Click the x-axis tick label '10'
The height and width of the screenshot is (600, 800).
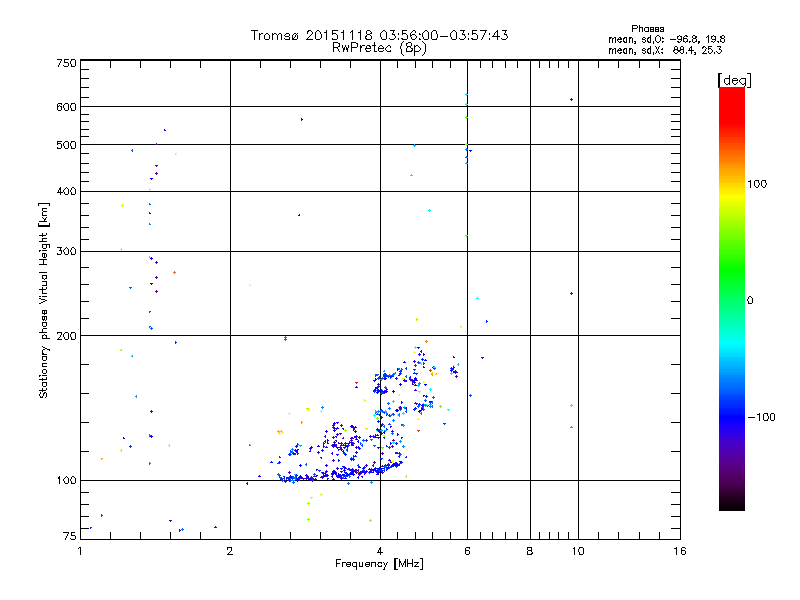(x=578, y=551)
